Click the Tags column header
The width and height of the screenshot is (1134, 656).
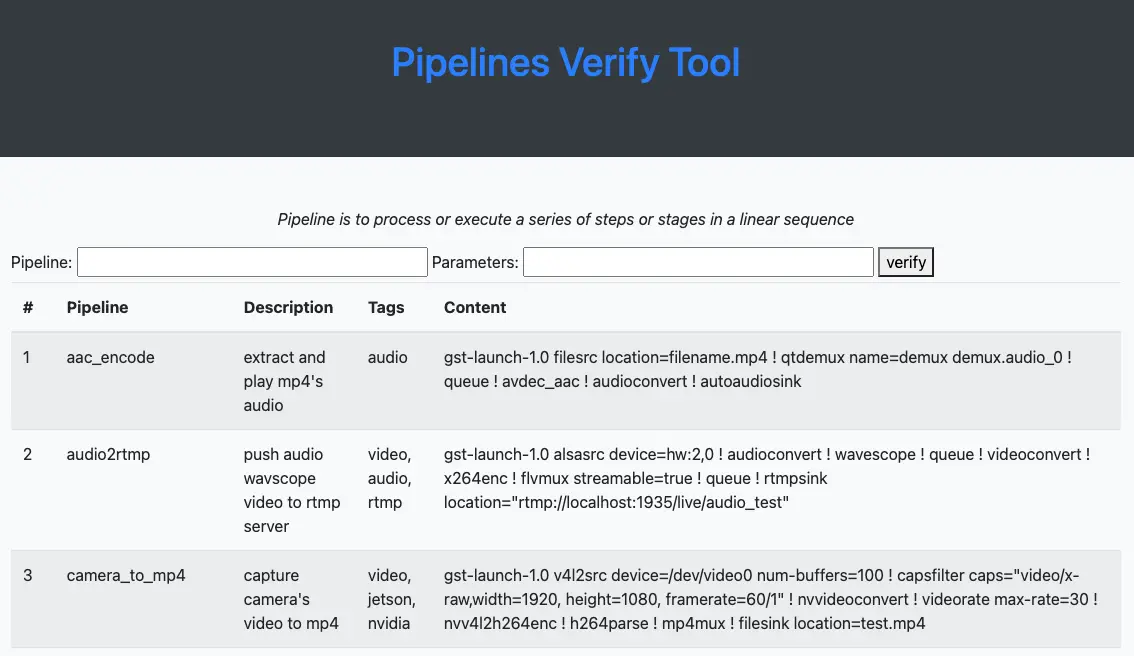coord(386,307)
